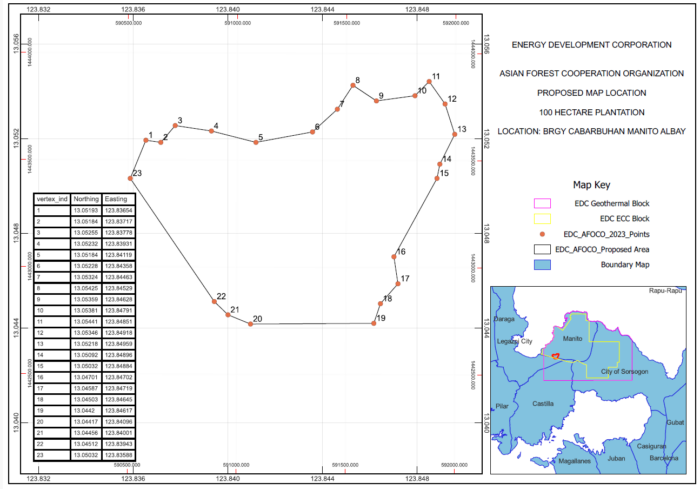The height and width of the screenshot is (489, 700).
Task: Click vertex point 11 at the top
Action: (x=428, y=82)
